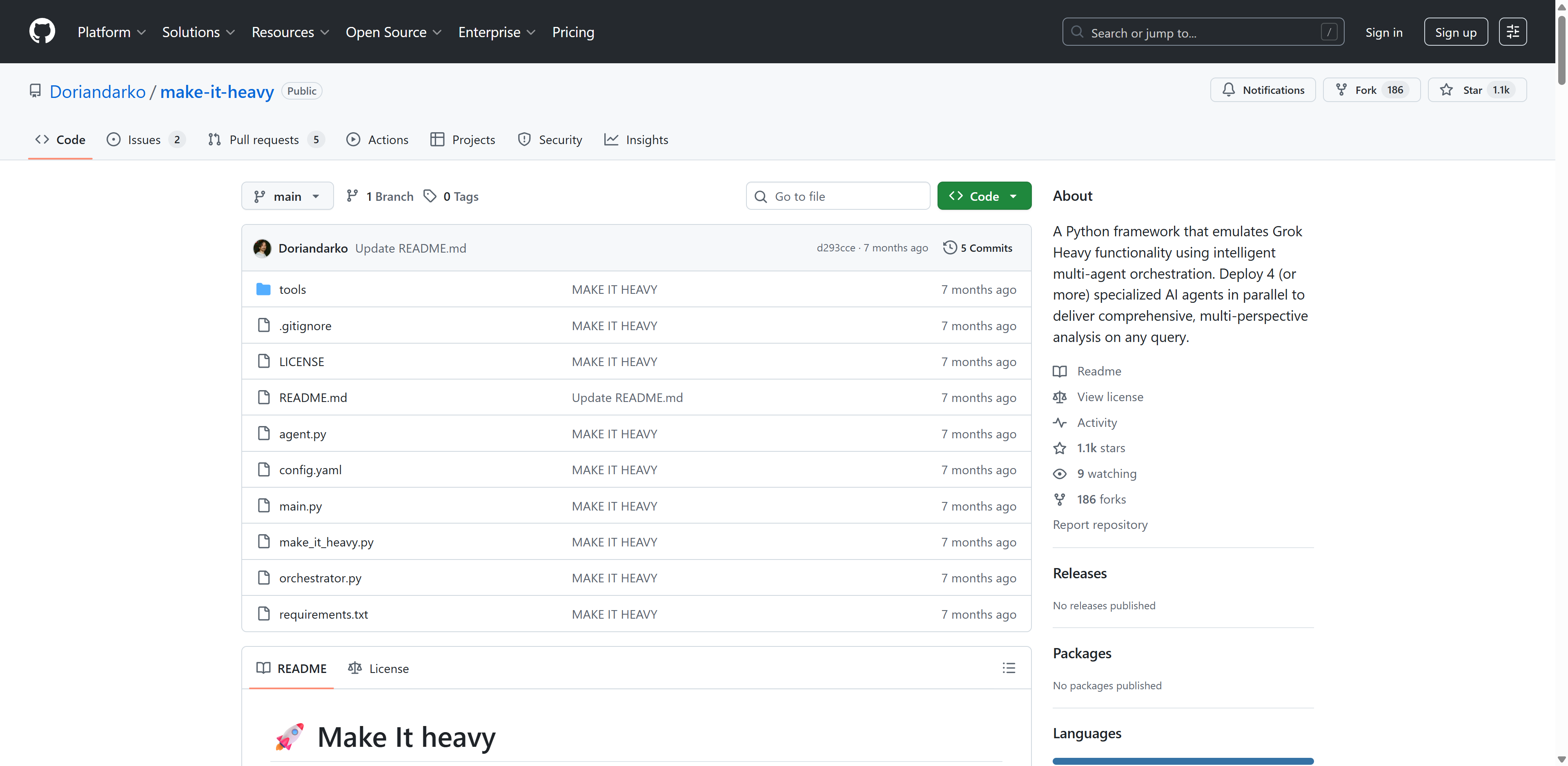Expand the Platform menu
Screen dimensions: 1568x766
[x=111, y=32]
